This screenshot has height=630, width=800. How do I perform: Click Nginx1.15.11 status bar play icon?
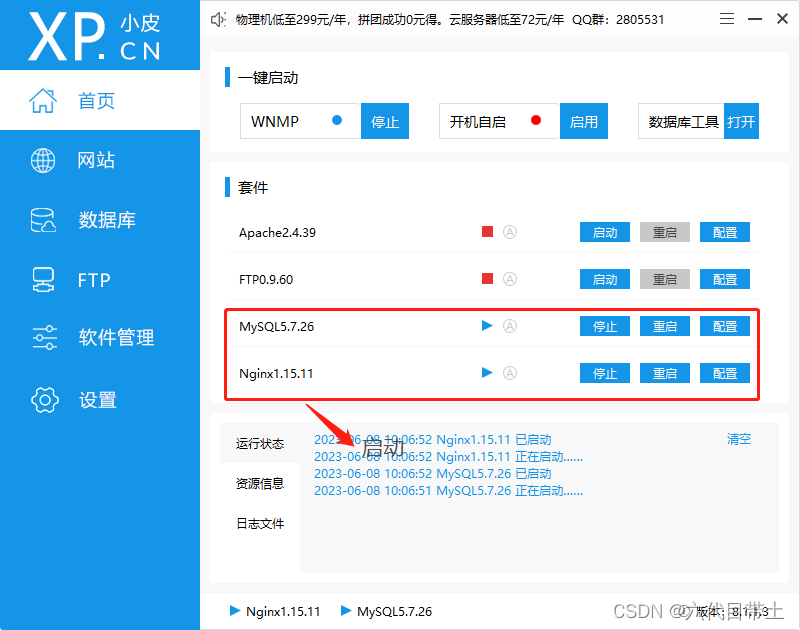tap(235, 610)
